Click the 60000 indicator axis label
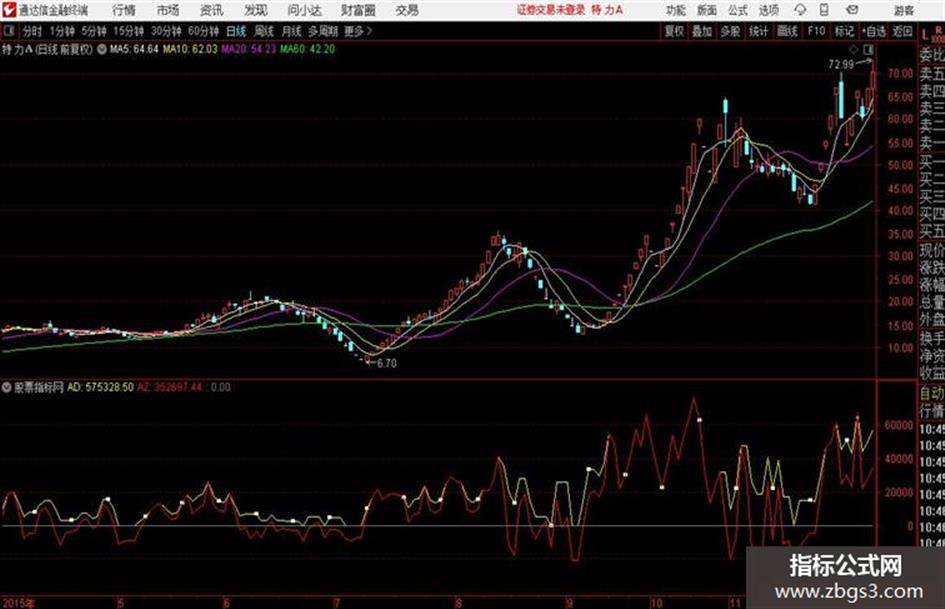This screenshot has height=609, width=945. (899, 425)
